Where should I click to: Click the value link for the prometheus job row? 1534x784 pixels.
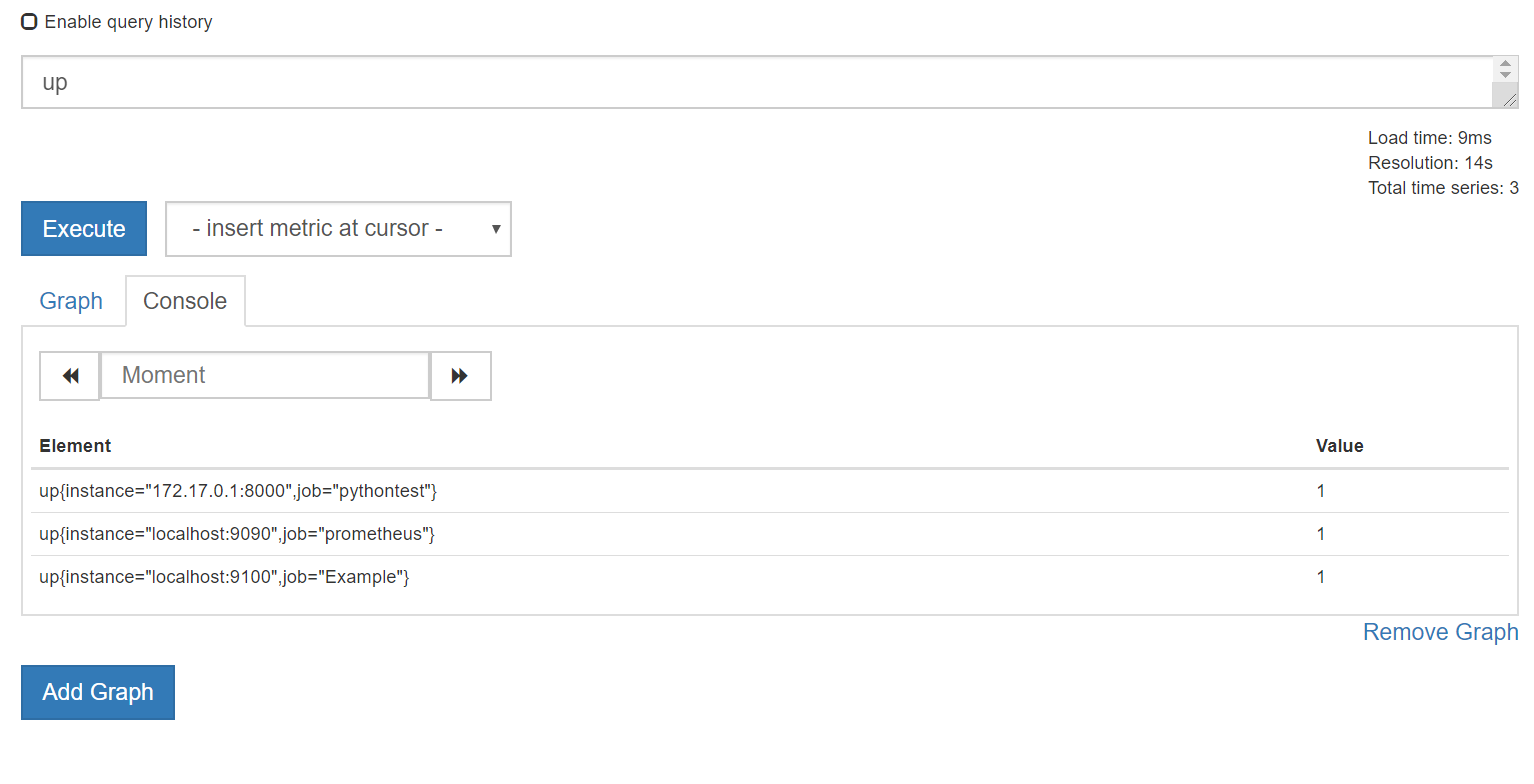(x=1320, y=534)
